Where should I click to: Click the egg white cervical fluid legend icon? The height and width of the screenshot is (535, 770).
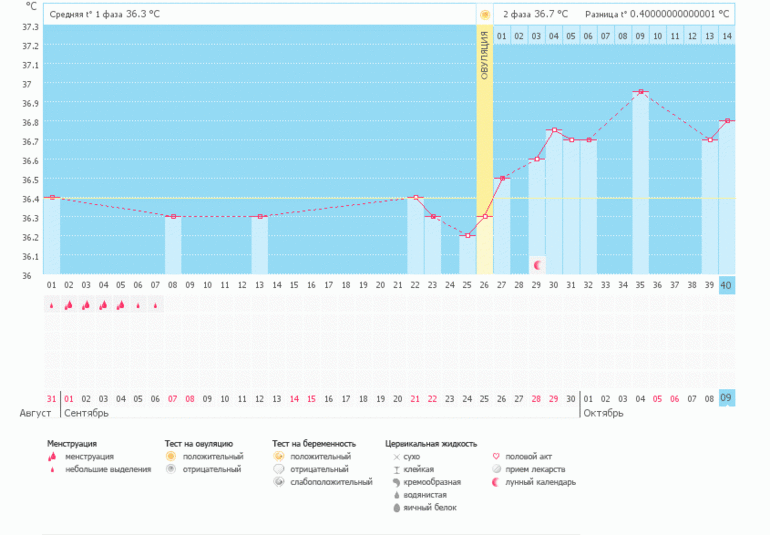(396, 508)
